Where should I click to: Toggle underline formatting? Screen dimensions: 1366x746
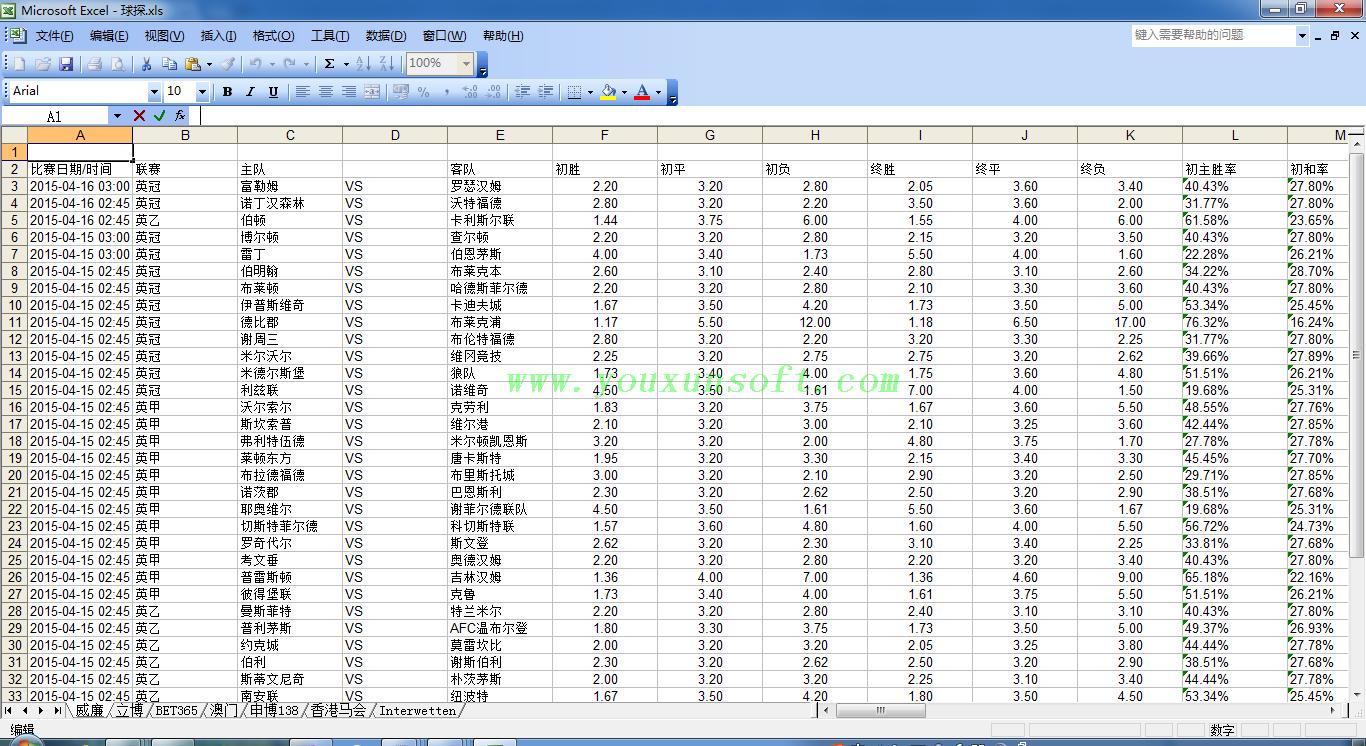(273, 92)
